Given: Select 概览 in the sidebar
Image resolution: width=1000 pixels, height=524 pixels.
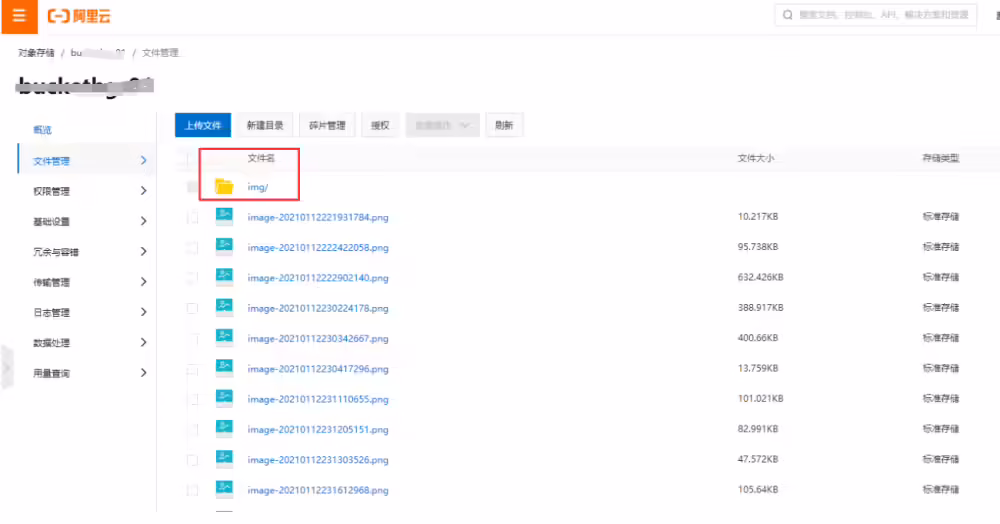Looking at the screenshot, I should [x=42, y=129].
